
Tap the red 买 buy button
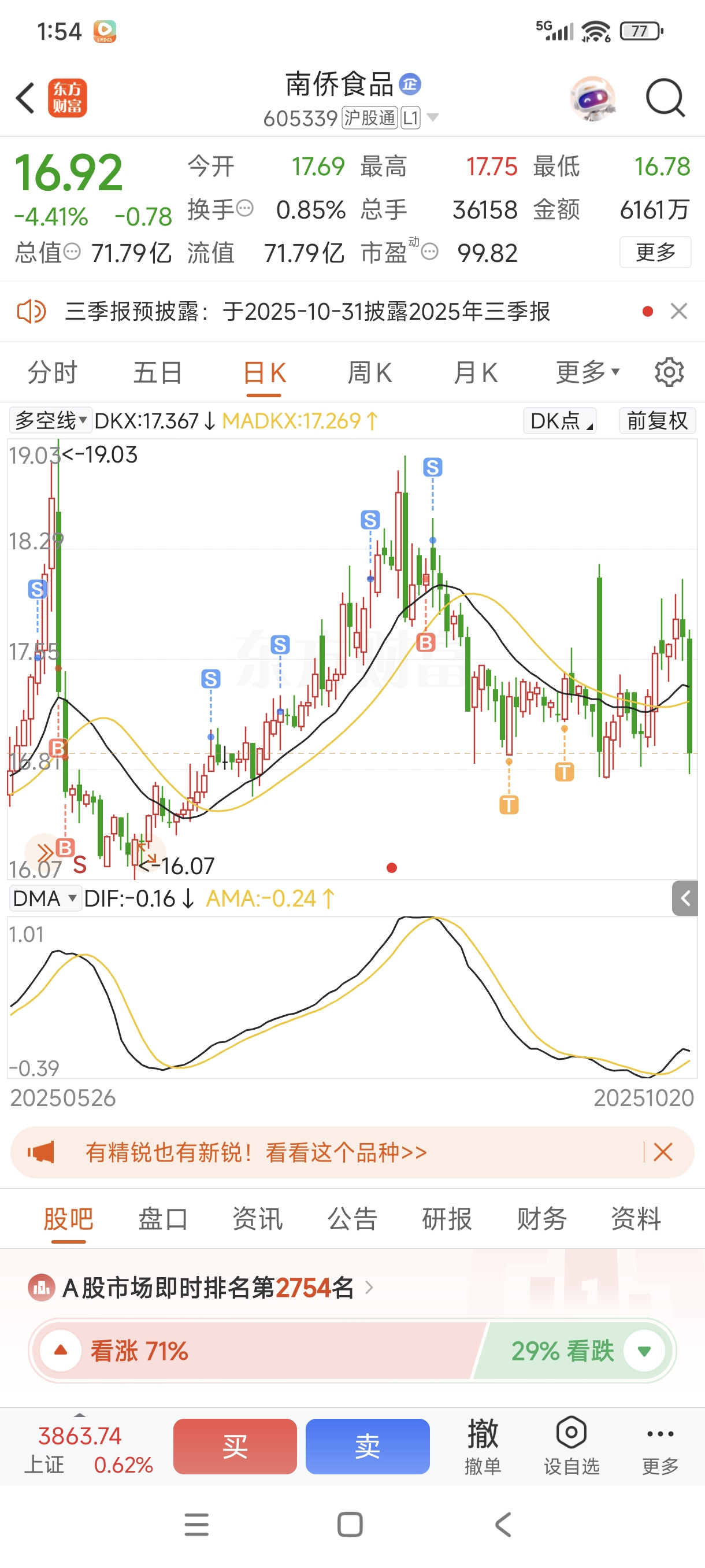pyautogui.click(x=235, y=1446)
